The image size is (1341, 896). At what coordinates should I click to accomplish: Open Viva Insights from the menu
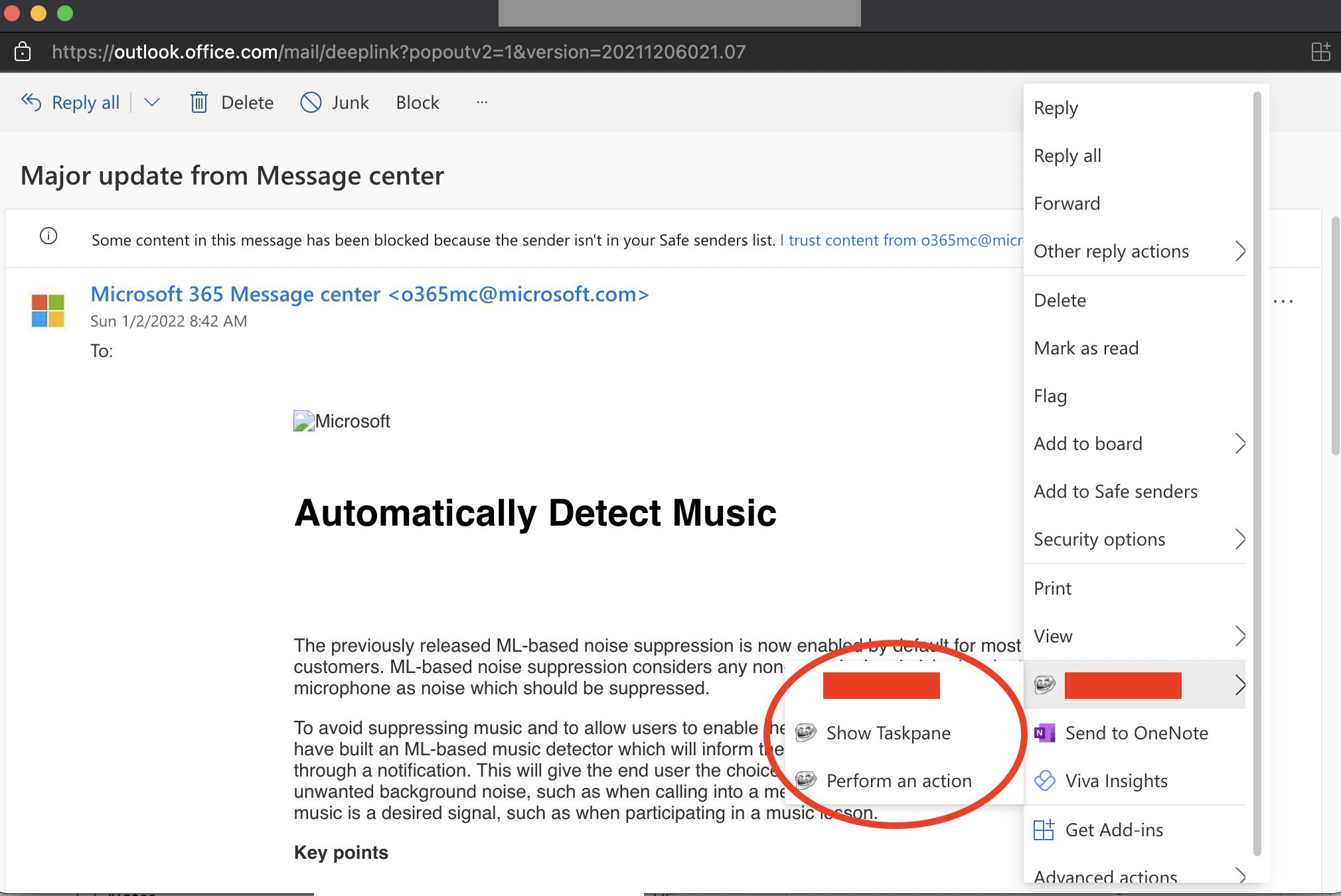click(1116, 781)
